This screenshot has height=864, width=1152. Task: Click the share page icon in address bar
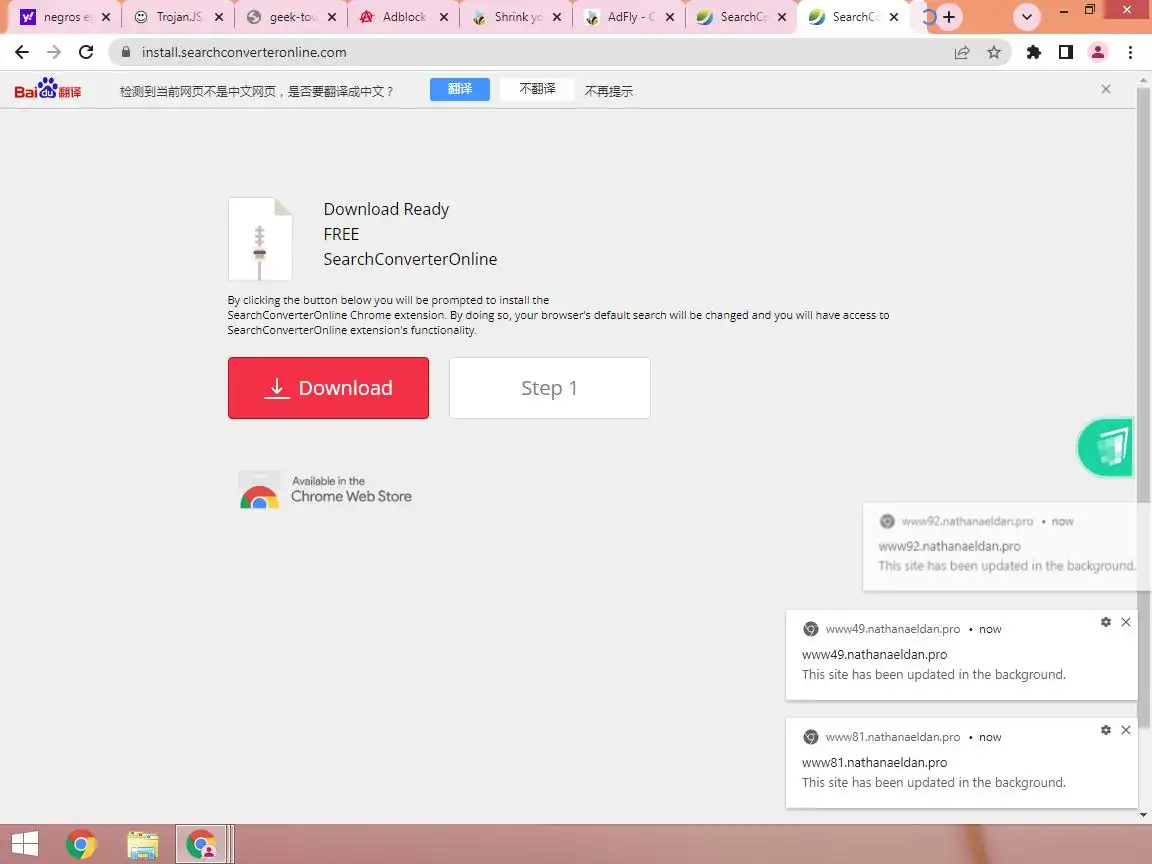[962, 52]
